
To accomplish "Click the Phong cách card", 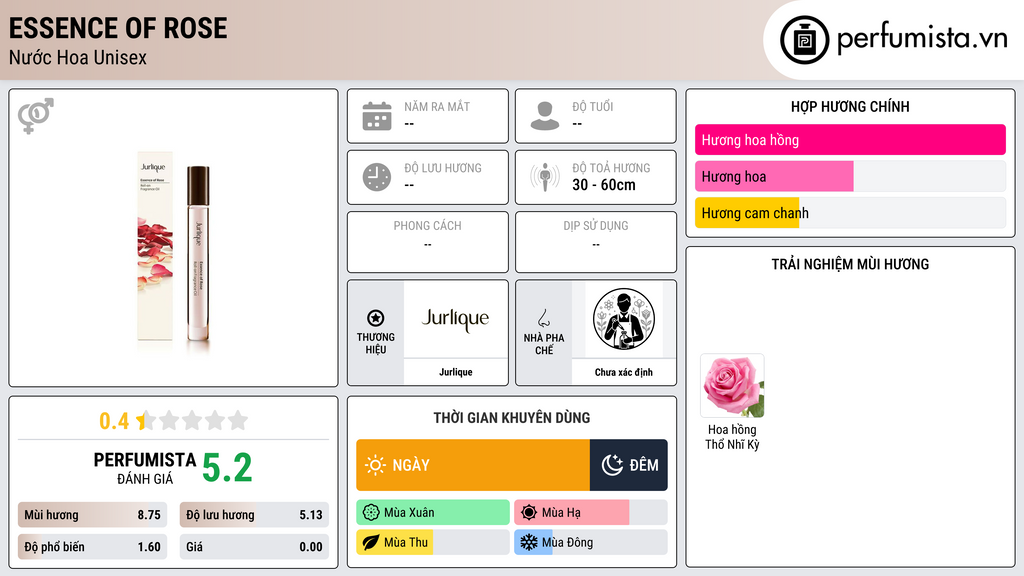I will click(428, 242).
